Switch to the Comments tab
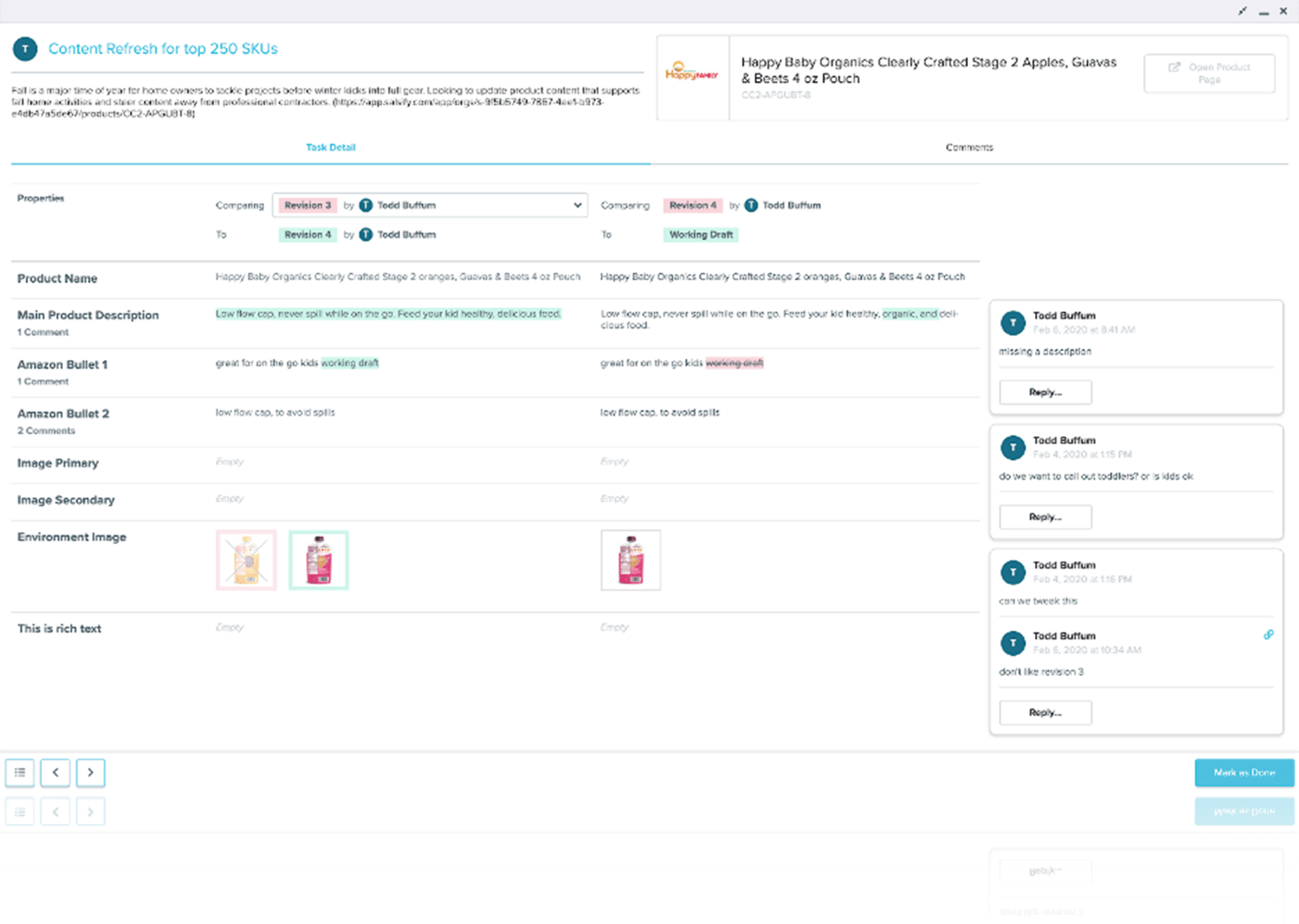 pos(970,147)
